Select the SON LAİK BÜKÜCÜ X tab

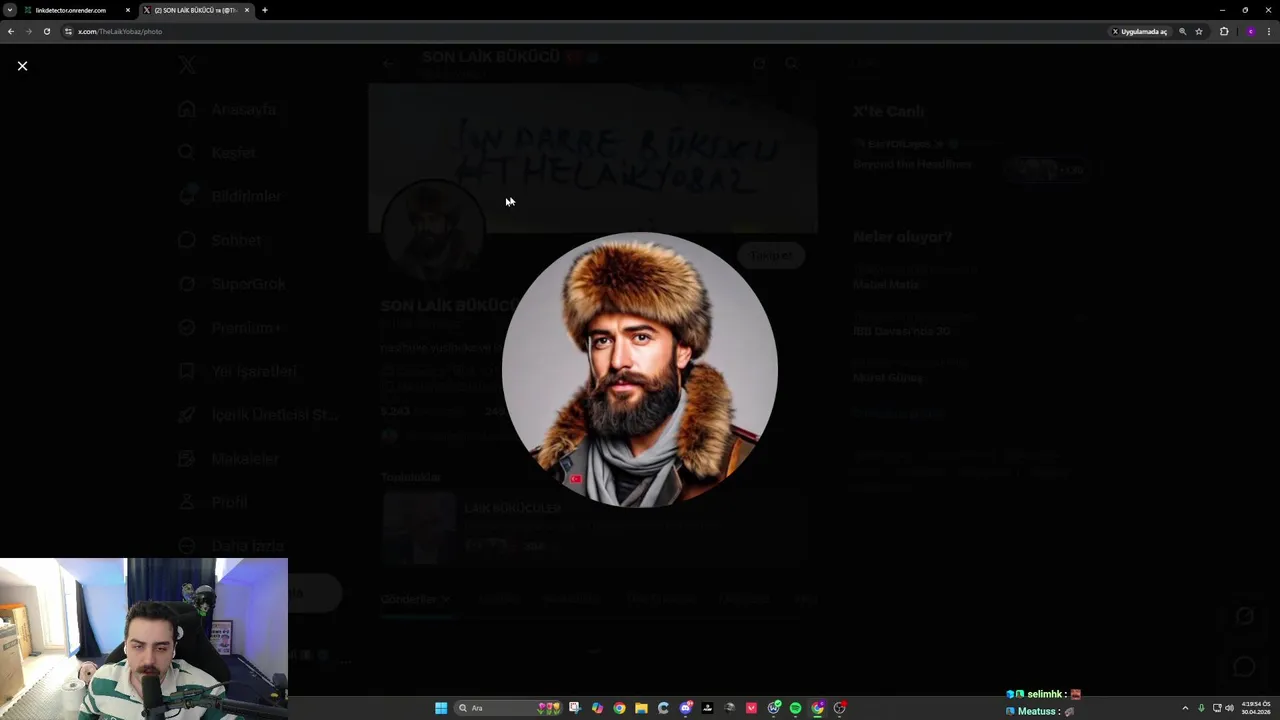tap(195, 10)
